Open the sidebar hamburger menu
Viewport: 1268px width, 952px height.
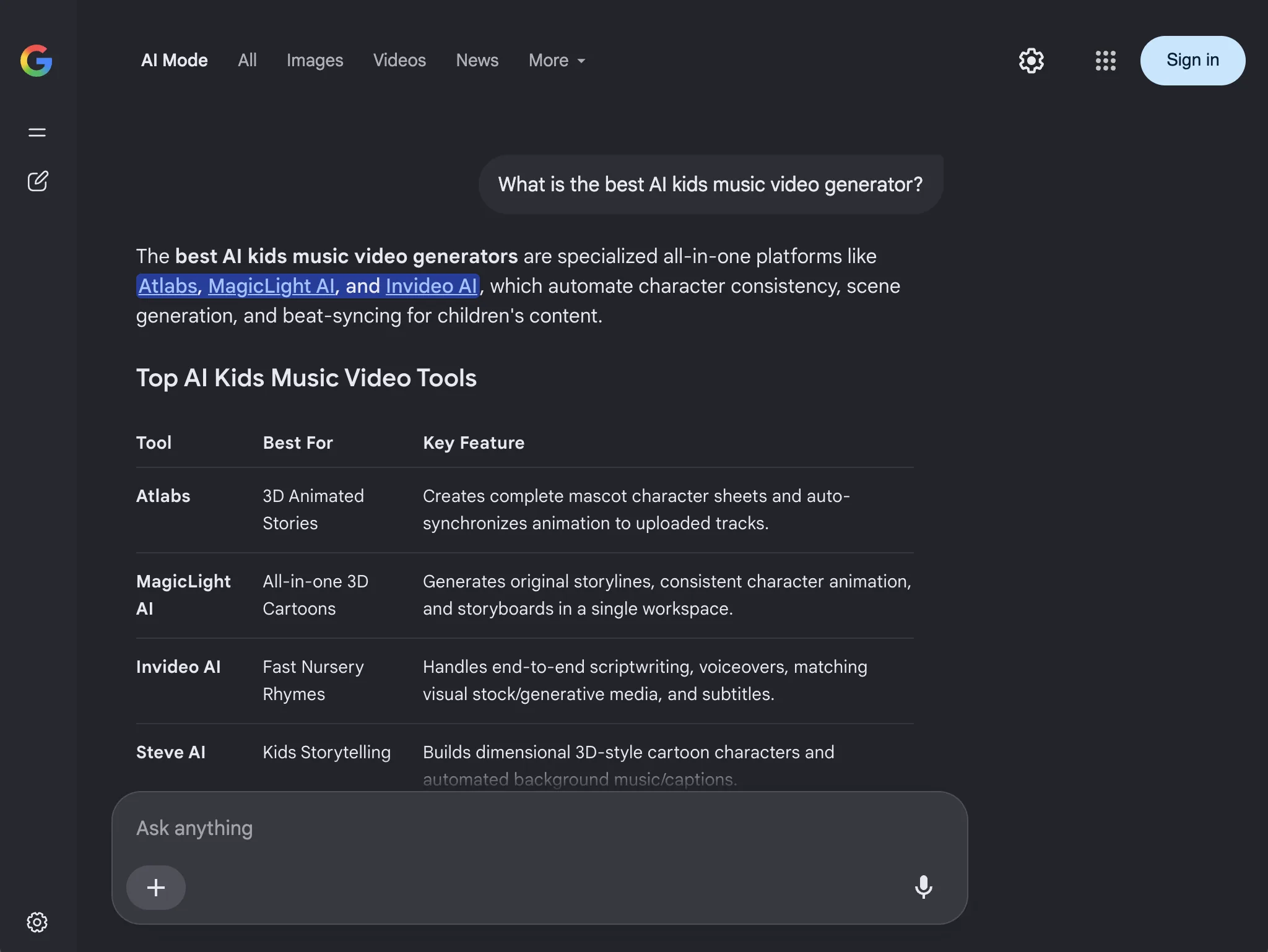37,132
